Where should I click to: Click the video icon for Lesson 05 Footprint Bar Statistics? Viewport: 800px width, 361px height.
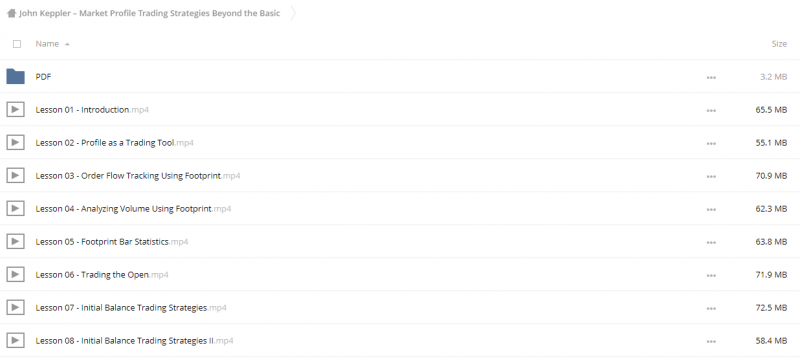15,241
